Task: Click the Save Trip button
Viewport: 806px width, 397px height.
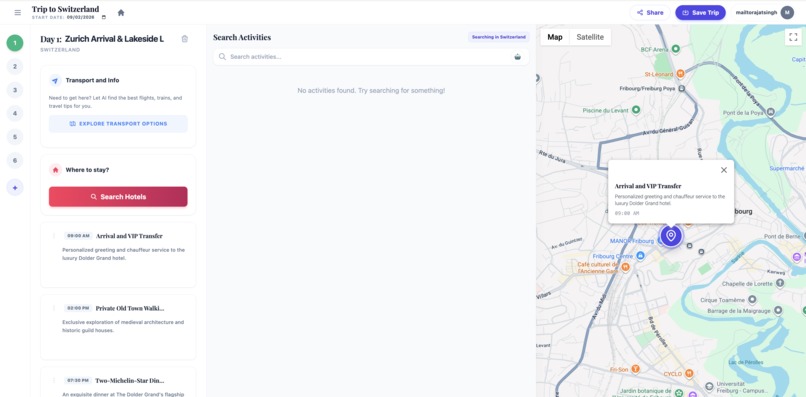Action: pyautogui.click(x=700, y=12)
